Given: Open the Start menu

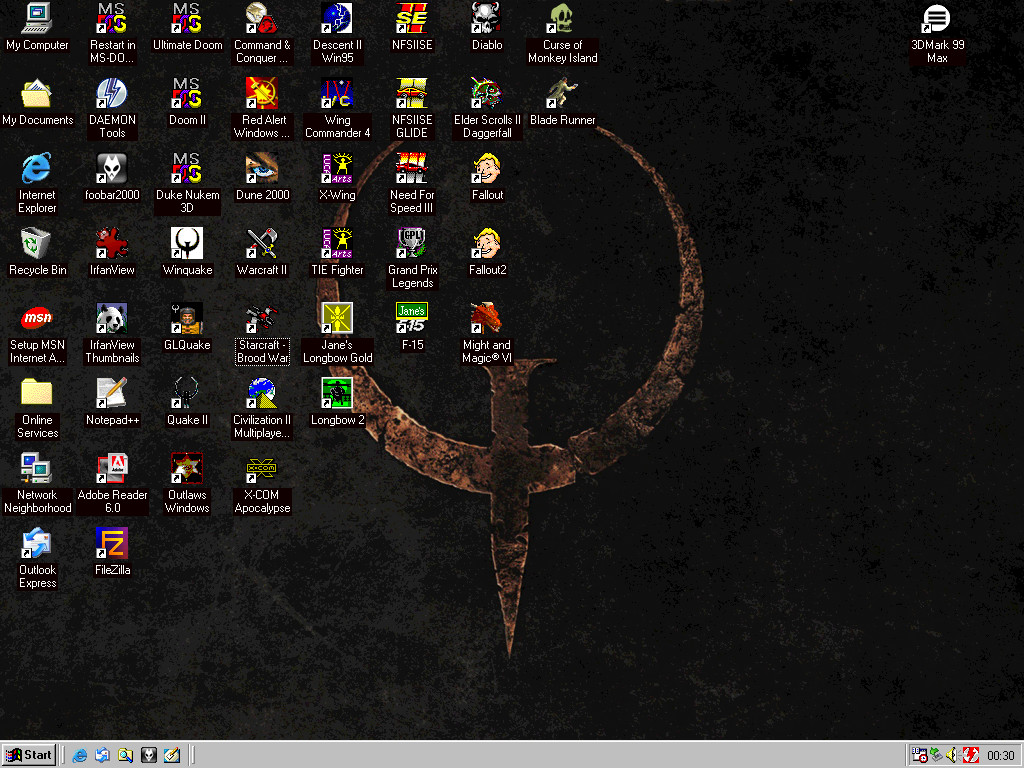Looking at the screenshot, I should point(29,755).
